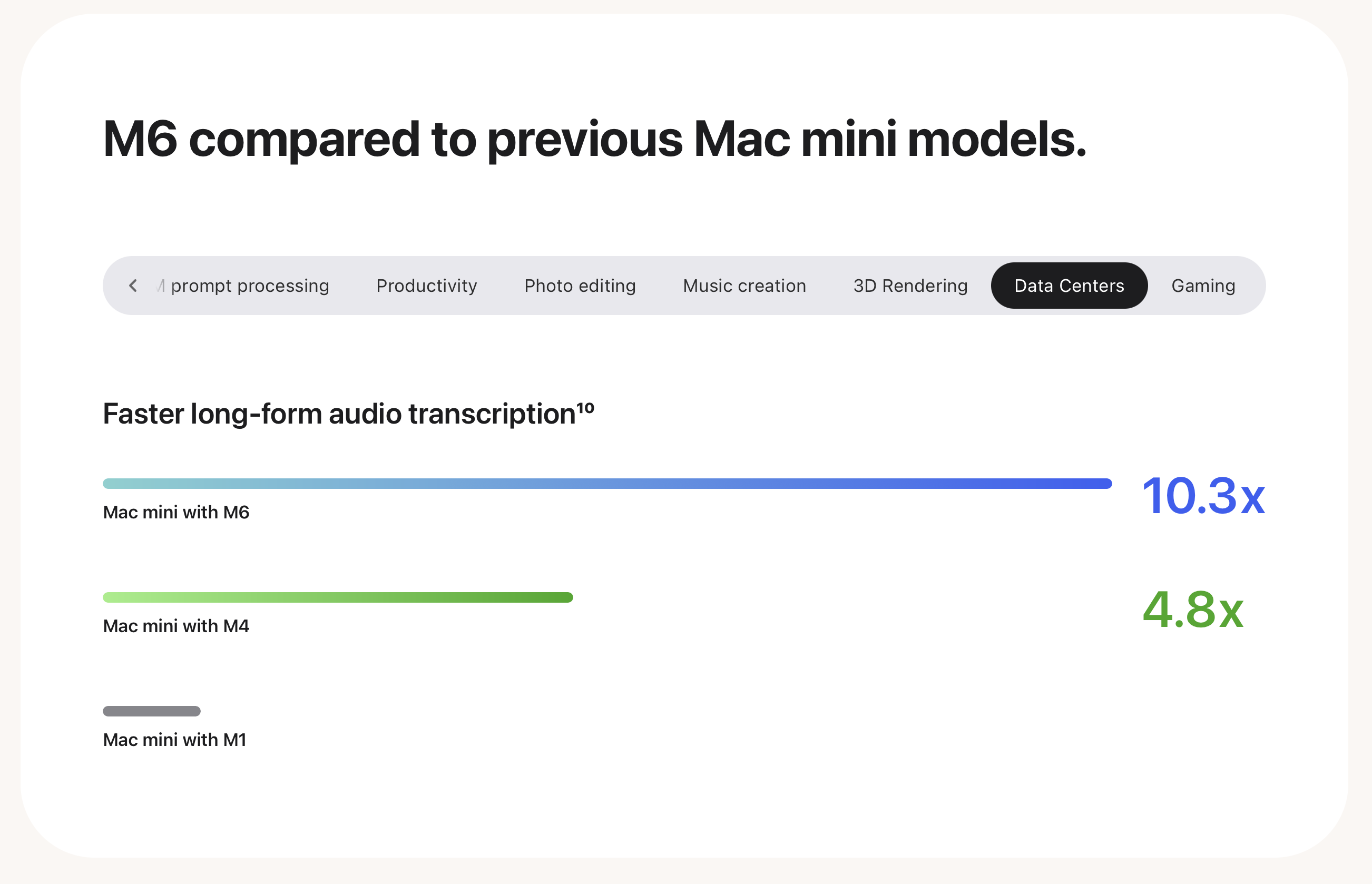The height and width of the screenshot is (884, 1372).
Task: Switch to the 3D Rendering tab
Action: [x=910, y=286]
